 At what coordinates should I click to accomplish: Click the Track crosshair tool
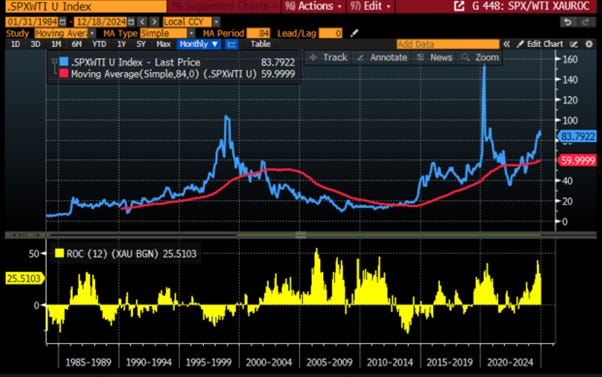click(329, 58)
